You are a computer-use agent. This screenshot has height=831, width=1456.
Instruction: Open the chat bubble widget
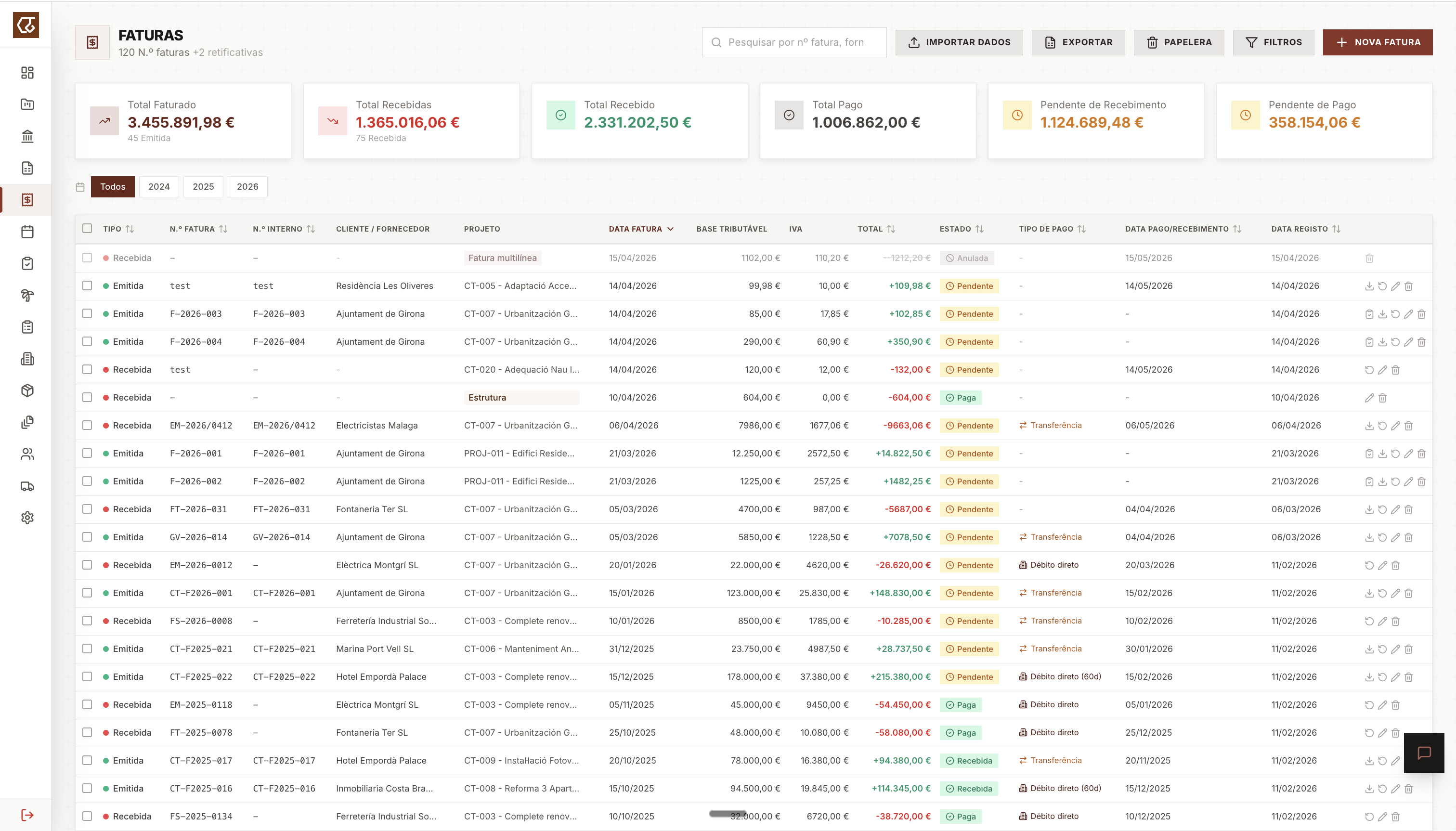(1424, 753)
